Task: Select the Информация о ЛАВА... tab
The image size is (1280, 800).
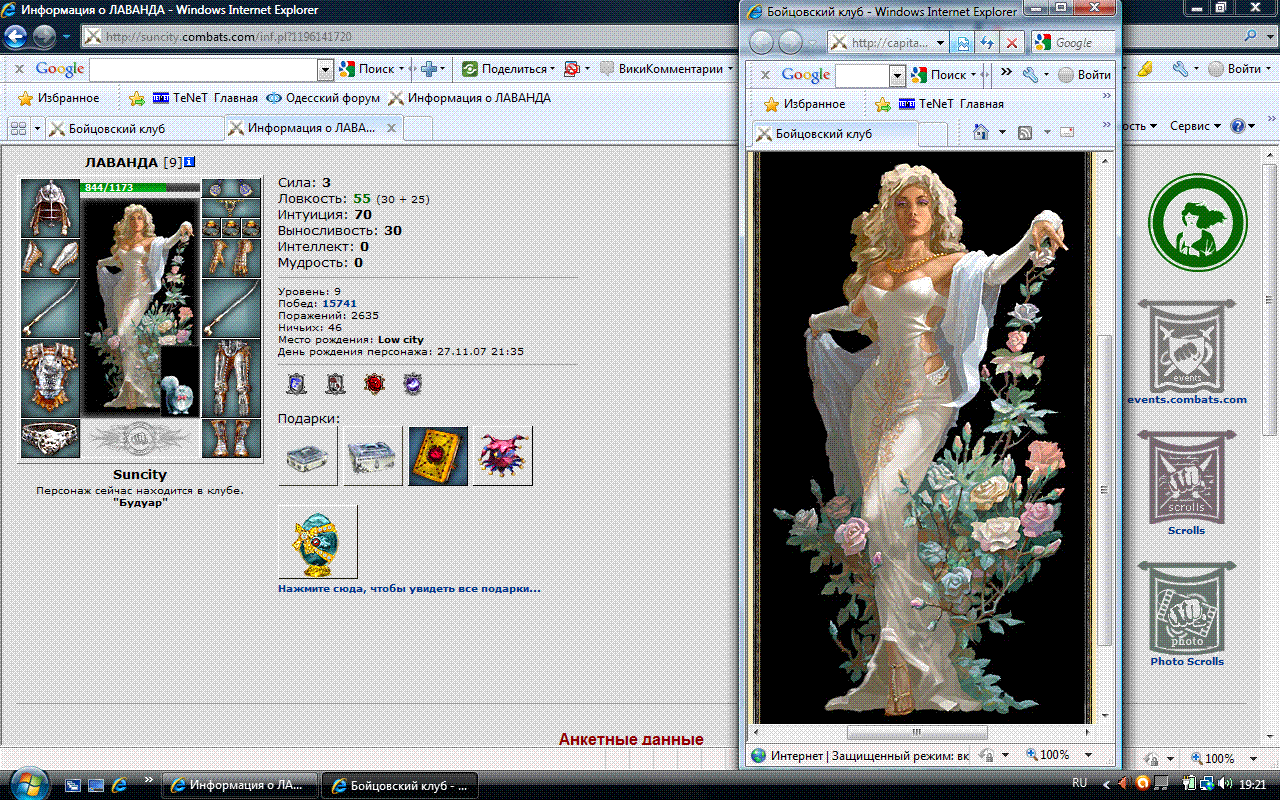Action: click(x=314, y=128)
